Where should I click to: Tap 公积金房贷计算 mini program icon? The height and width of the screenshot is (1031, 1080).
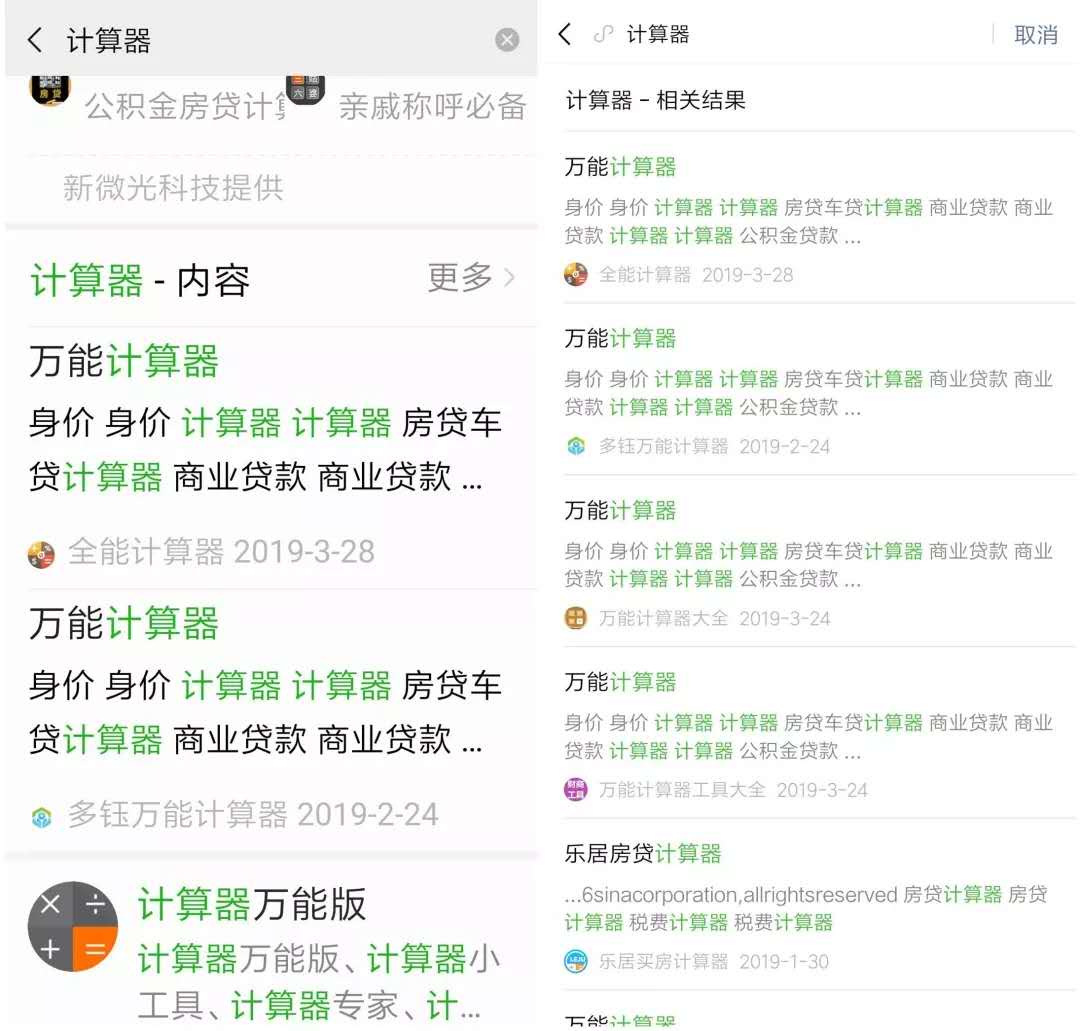(50, 90)
